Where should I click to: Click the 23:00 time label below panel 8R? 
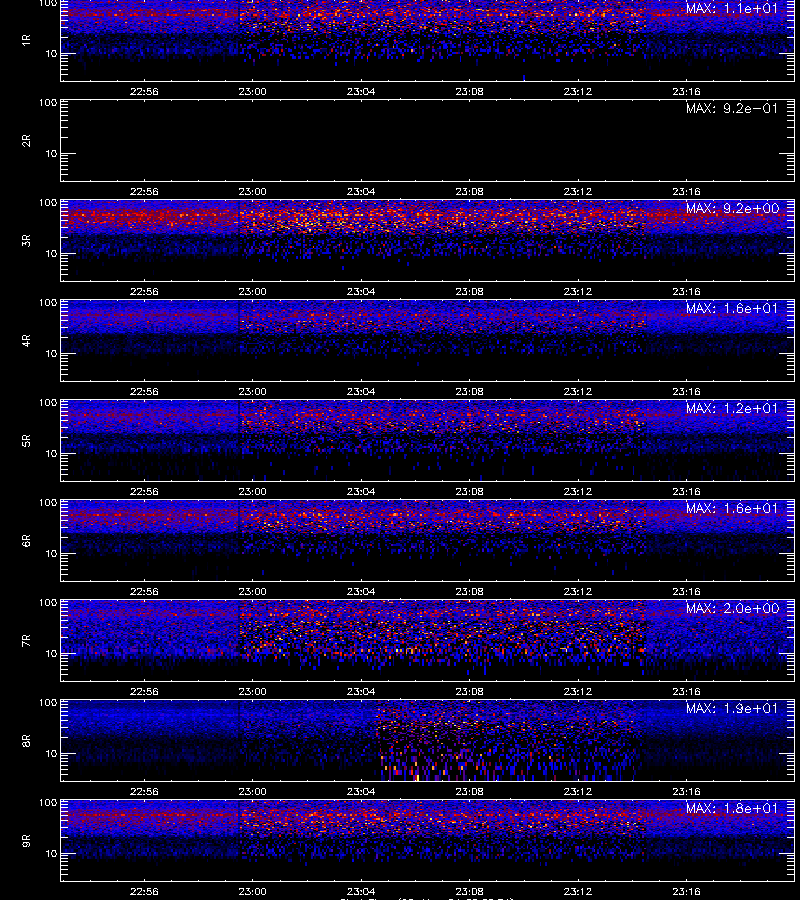pos(253,792)
